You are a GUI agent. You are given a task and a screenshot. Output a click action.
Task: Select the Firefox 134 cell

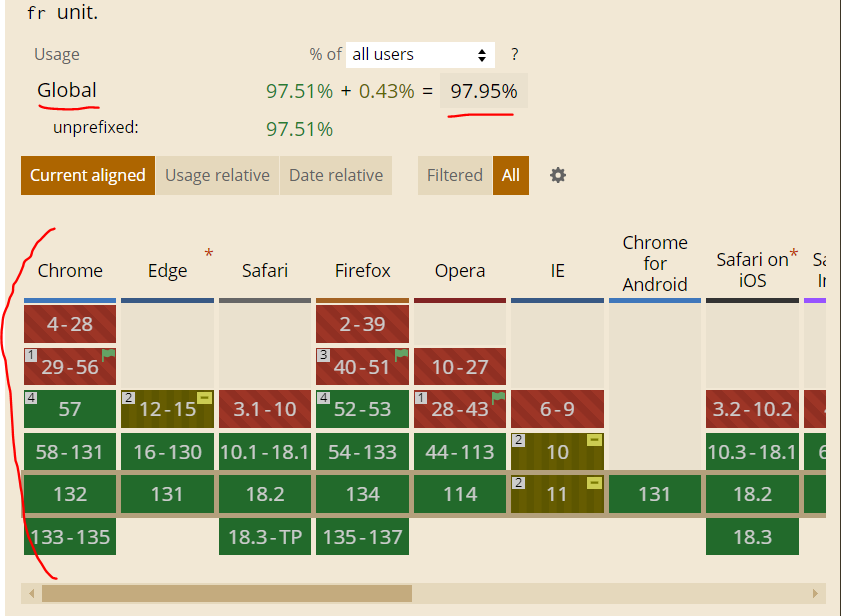point(363,494)
